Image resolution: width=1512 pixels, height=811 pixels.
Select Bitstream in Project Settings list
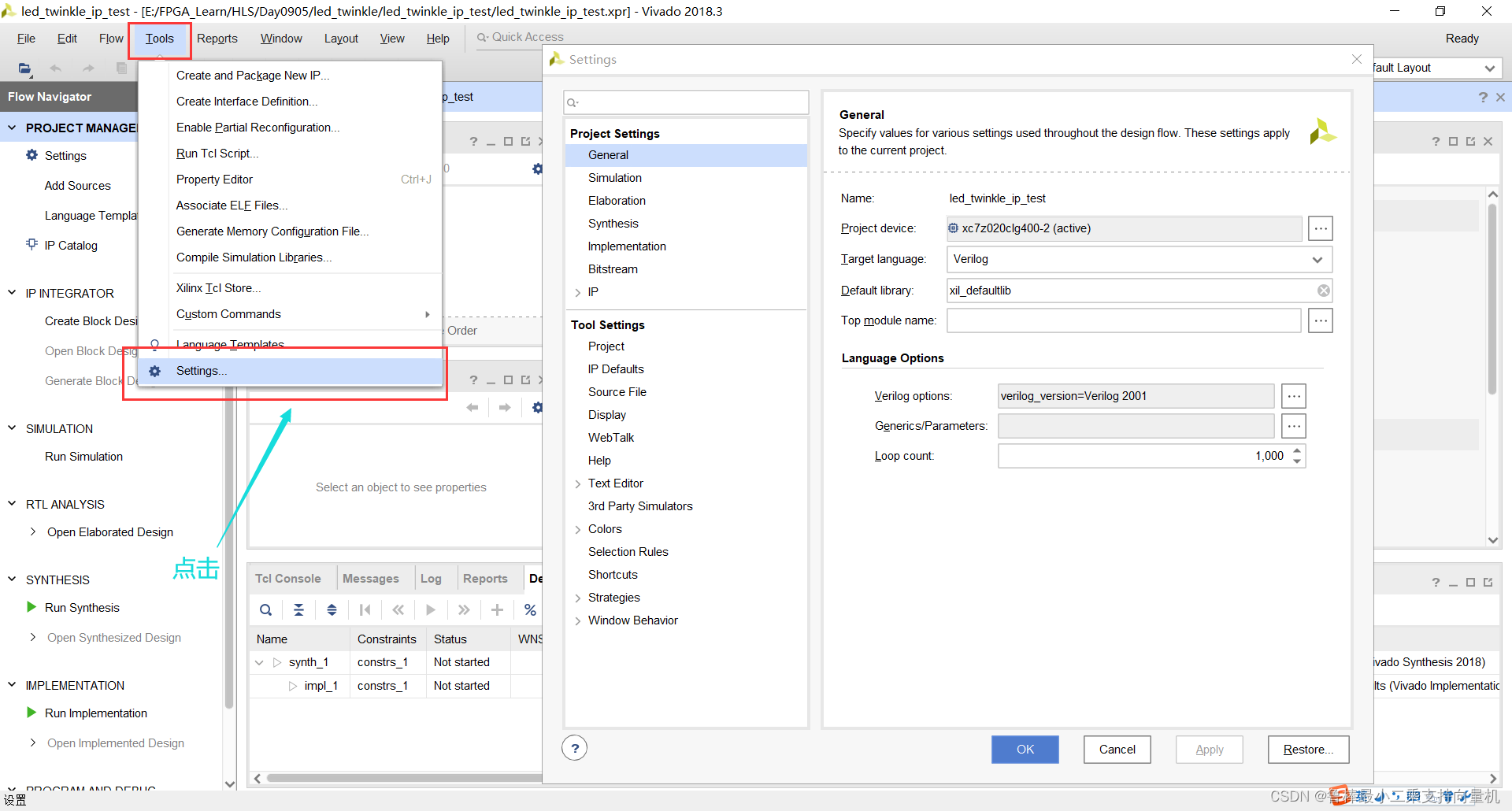613,269
